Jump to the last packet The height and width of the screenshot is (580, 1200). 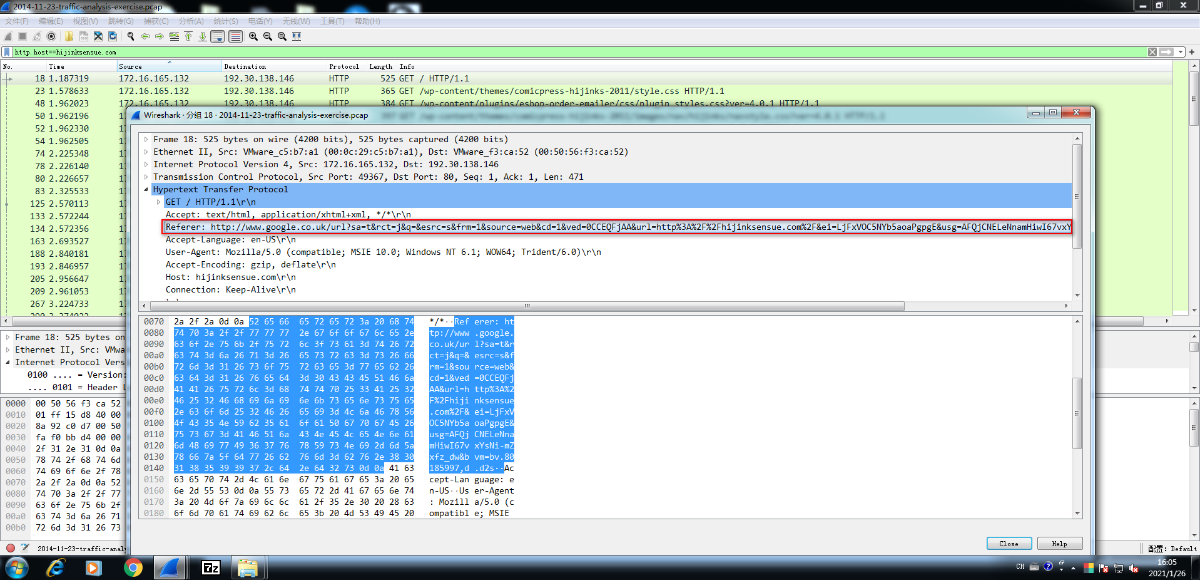pos(202,36)
